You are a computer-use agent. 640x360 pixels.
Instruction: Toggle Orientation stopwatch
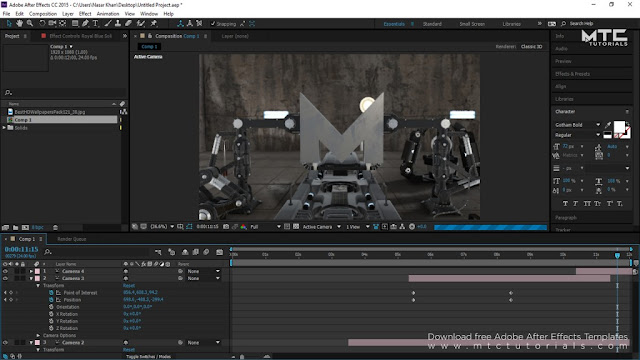(x=51, y=307)
